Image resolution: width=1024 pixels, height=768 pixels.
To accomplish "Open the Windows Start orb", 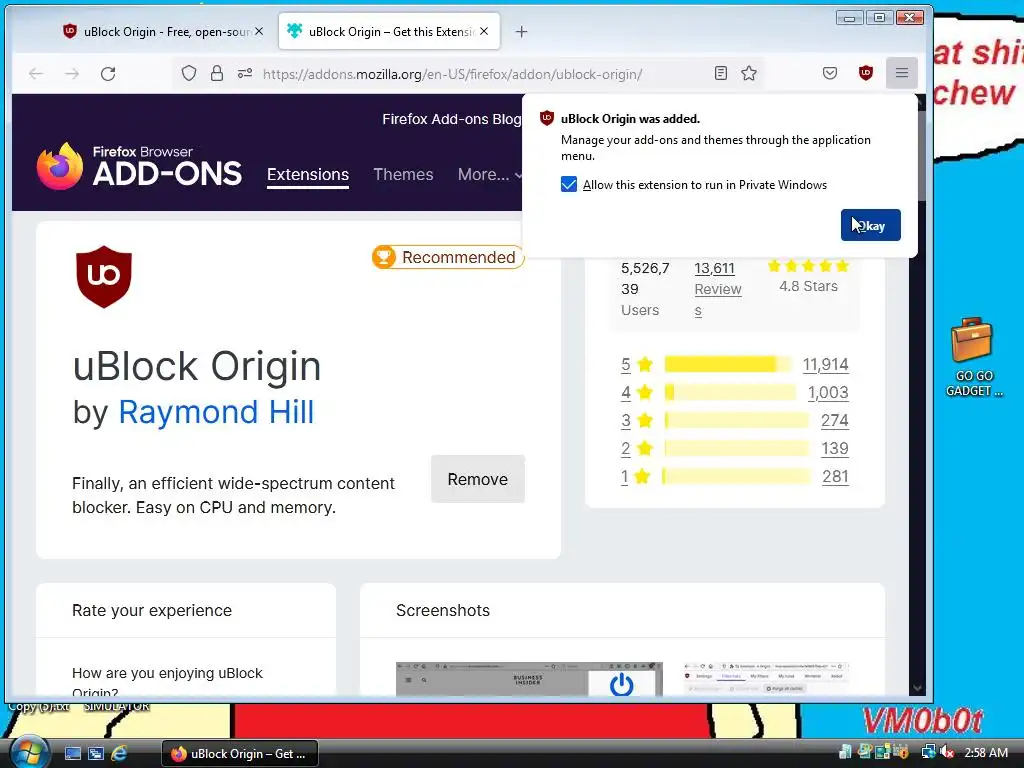I will coord(28,752).
